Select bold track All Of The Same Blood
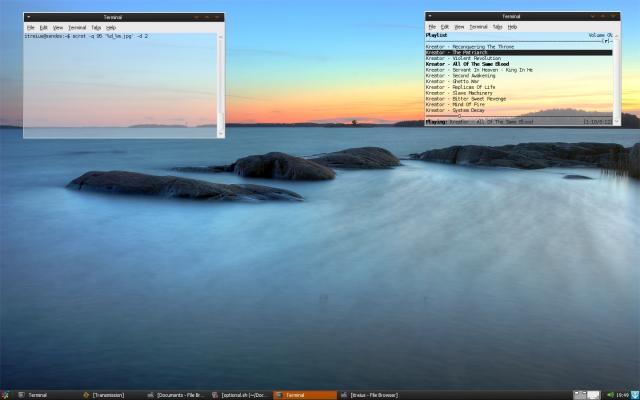640x400 pixels. (x=467, y=64)
